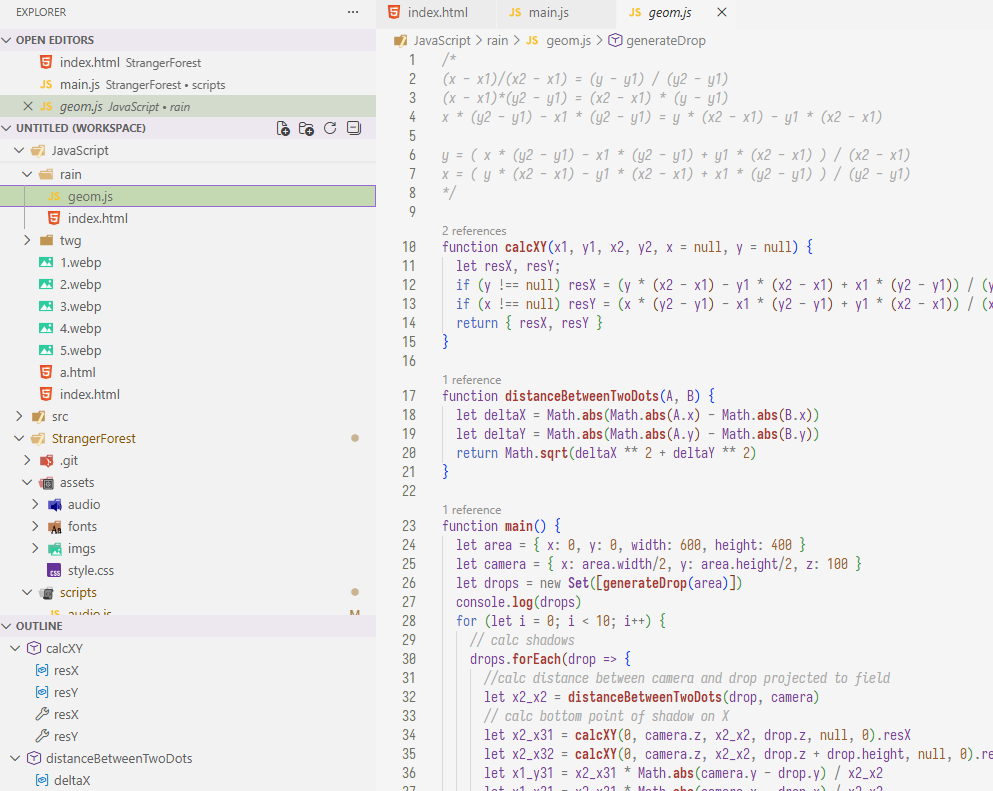
Task: Click the fonts folder icon
Action: click(54, 527)
